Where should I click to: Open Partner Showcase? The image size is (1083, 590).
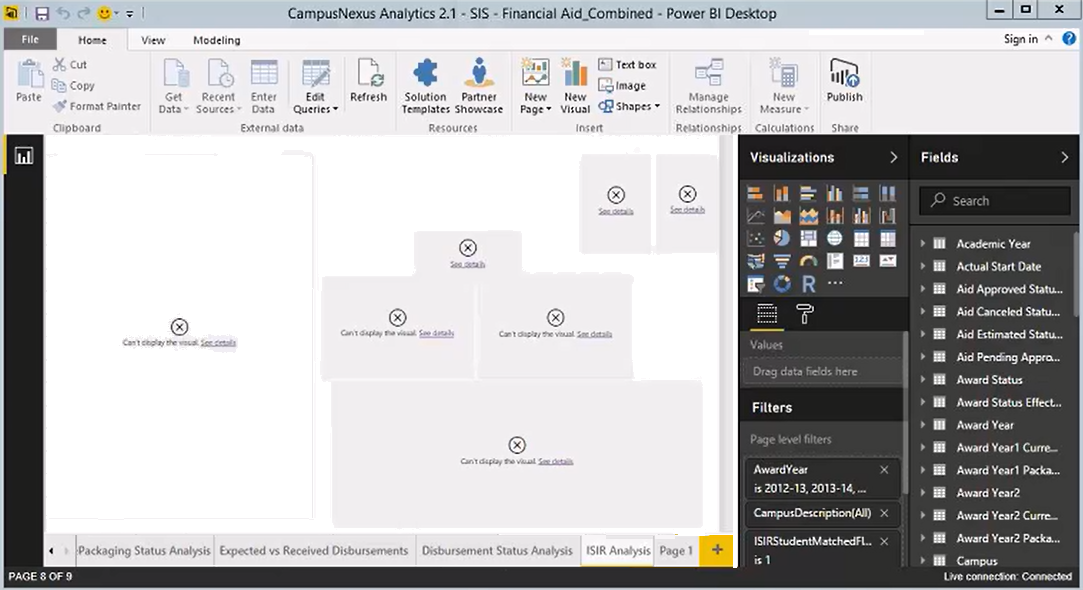tap(479, 86)
